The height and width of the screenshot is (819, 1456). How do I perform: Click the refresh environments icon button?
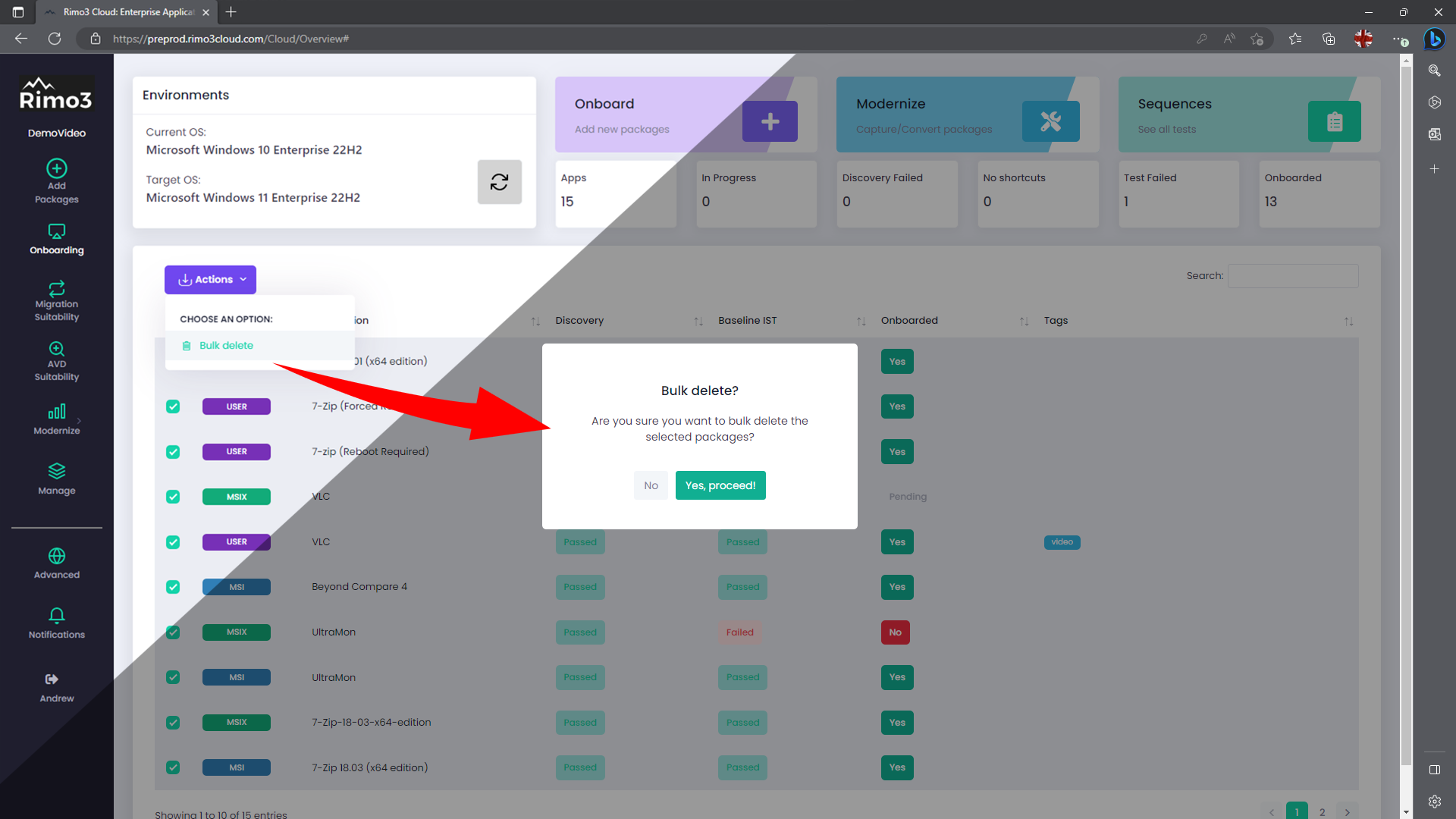(x=499, y=182)
